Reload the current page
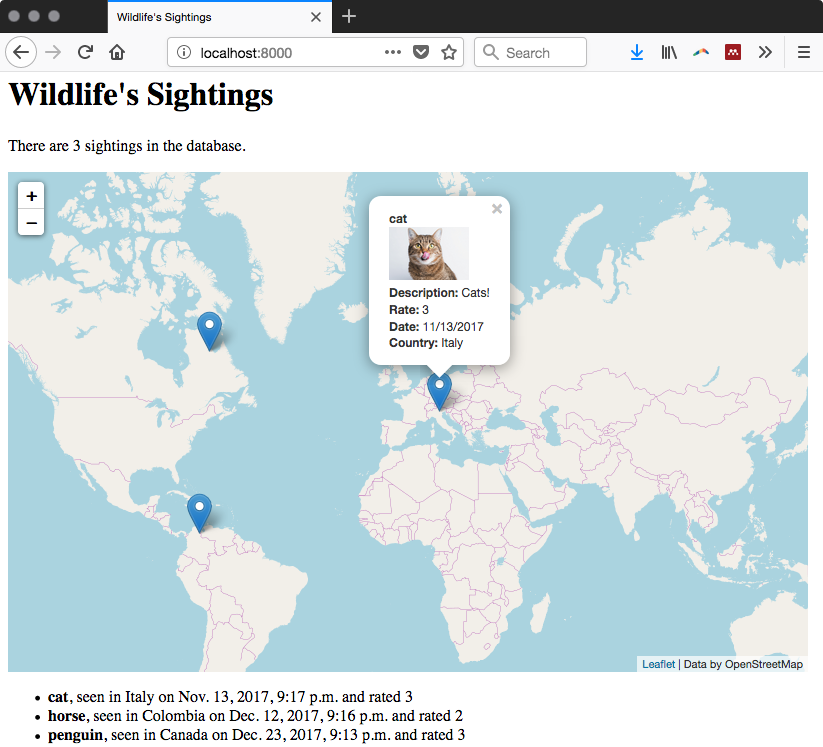This screenshot has width=823, height=747. pos(85,52)
